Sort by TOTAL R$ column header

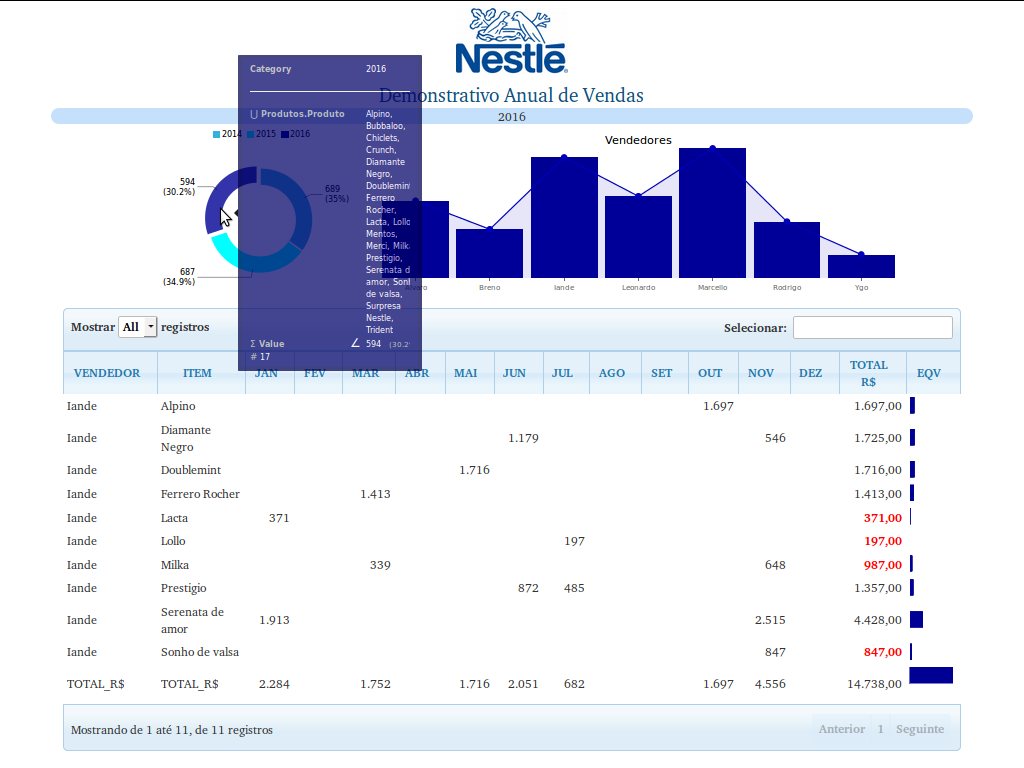click(x=872, y=373)
